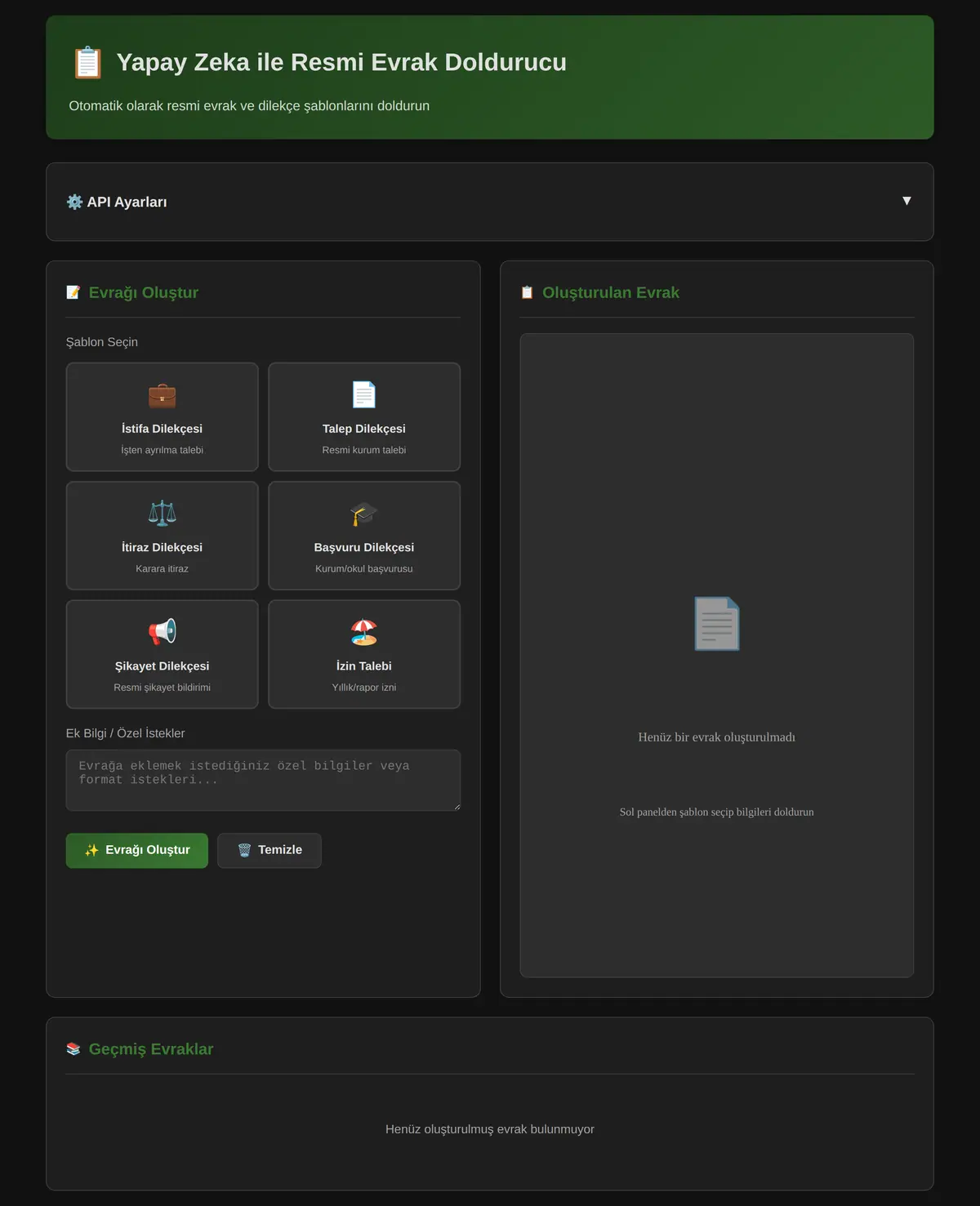
Task: Click the 'Yapay Zeka ile Resmi Evrak Doldurucu' title
Action: click(x=341, y=62)
